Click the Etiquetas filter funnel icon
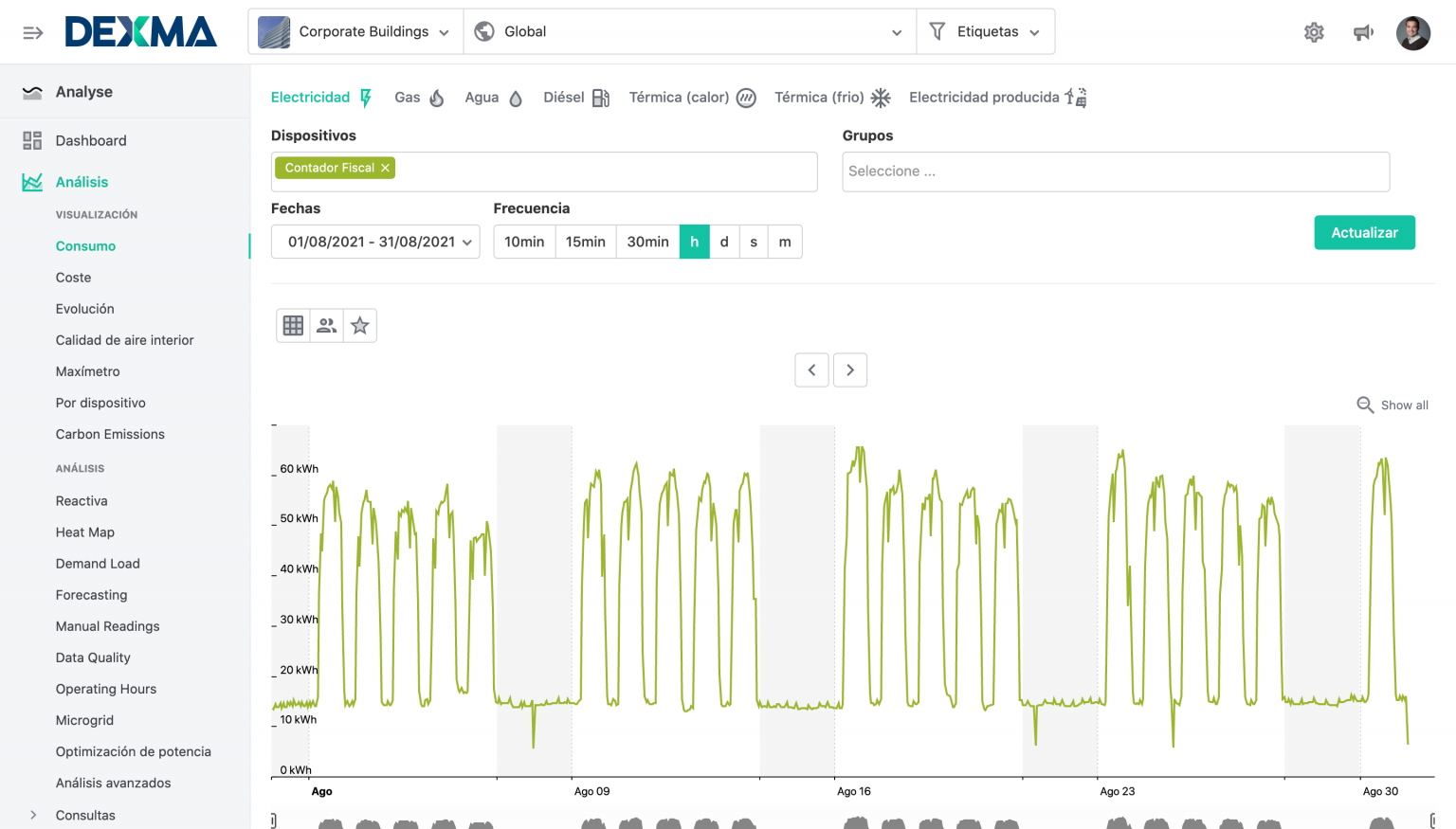The image size is (1456, 829). point(937,31)
